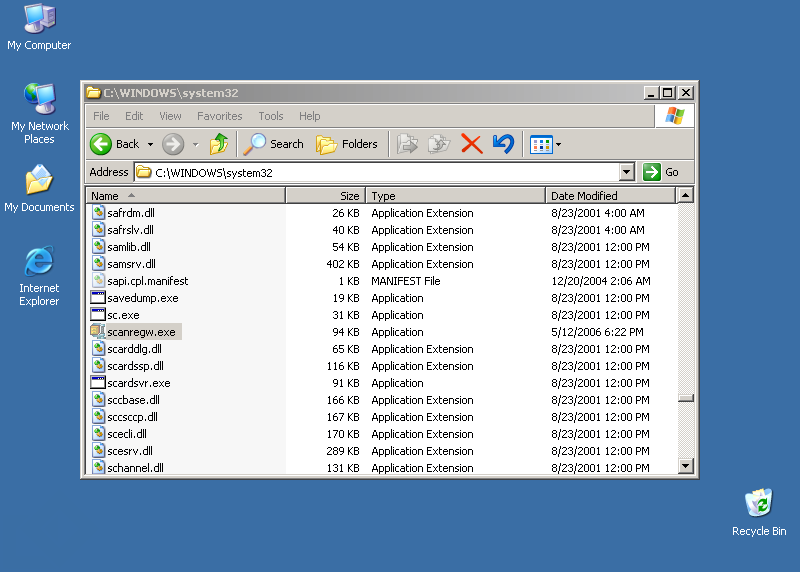800x572 pixels.
Task: Delete selection using red X icon
Action: click(471, 144)
